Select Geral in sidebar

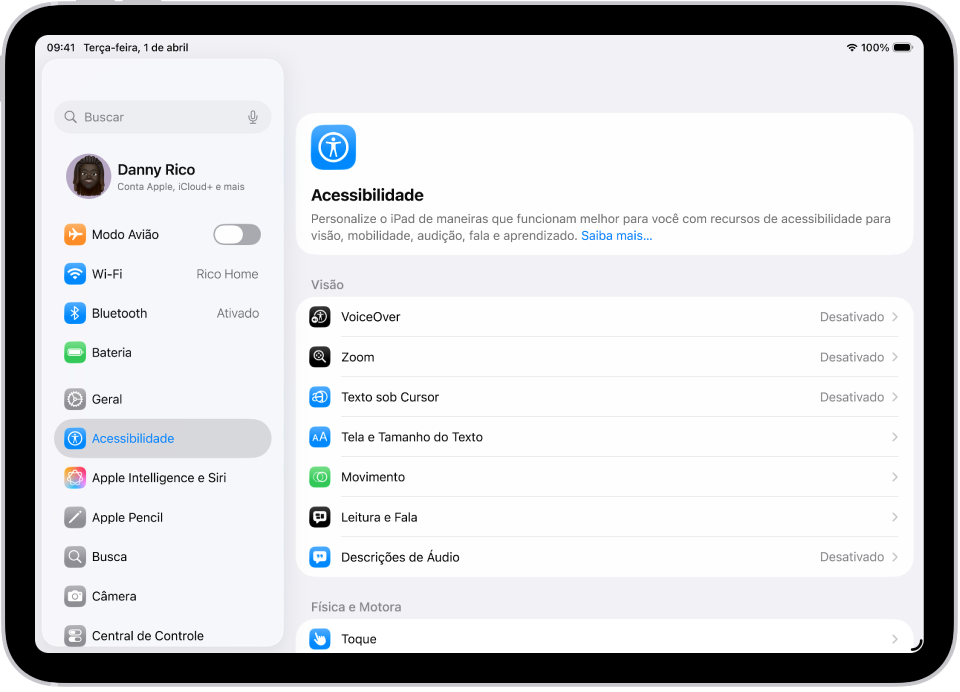(162, 399)
